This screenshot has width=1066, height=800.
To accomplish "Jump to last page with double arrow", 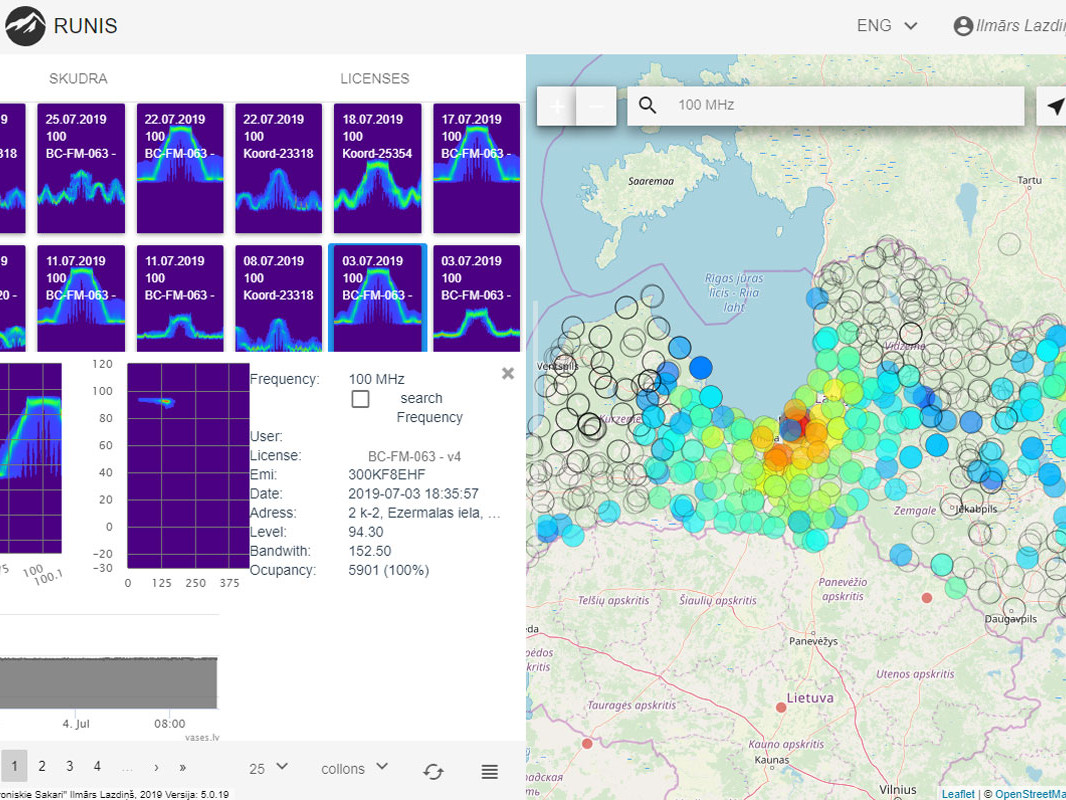I will (x=182, y=767).
